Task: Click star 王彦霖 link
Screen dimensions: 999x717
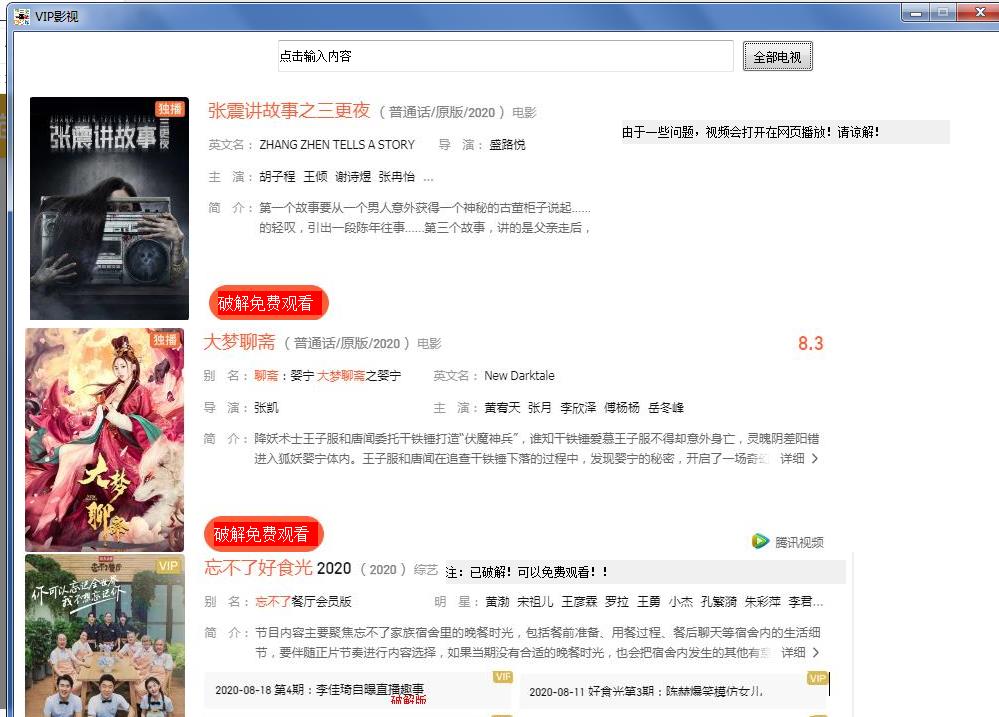Action: click(x=579, y=601)
